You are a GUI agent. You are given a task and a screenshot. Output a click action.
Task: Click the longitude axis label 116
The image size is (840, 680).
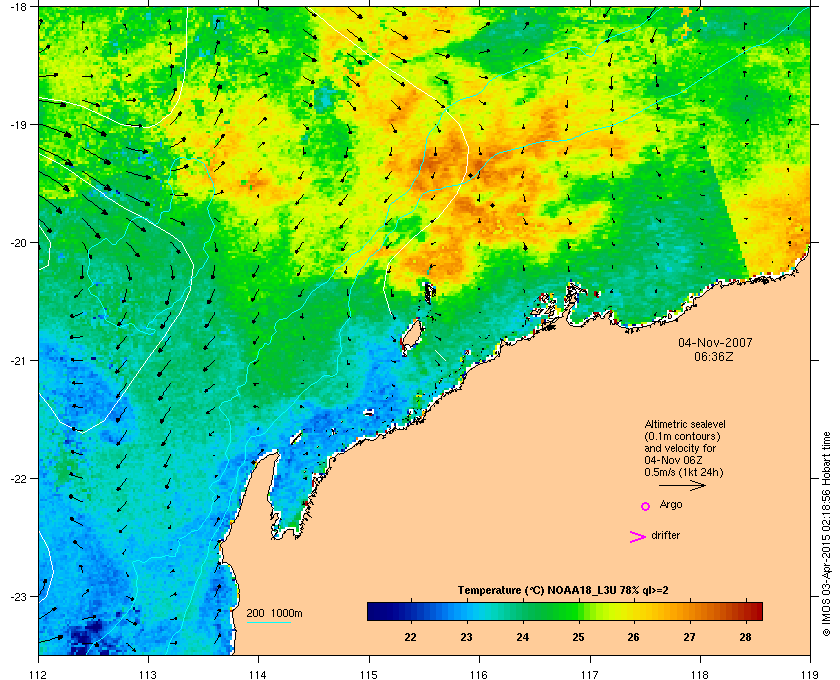(479, 674)
